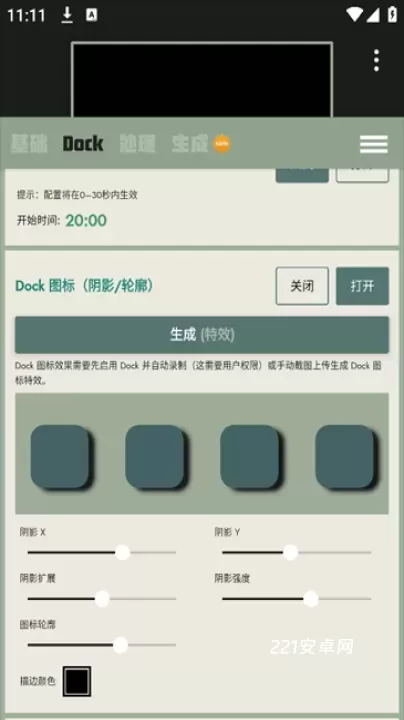Open the three-dot overflow menu
This screenshot has height=720, width=404.
(x=376, y=61)
